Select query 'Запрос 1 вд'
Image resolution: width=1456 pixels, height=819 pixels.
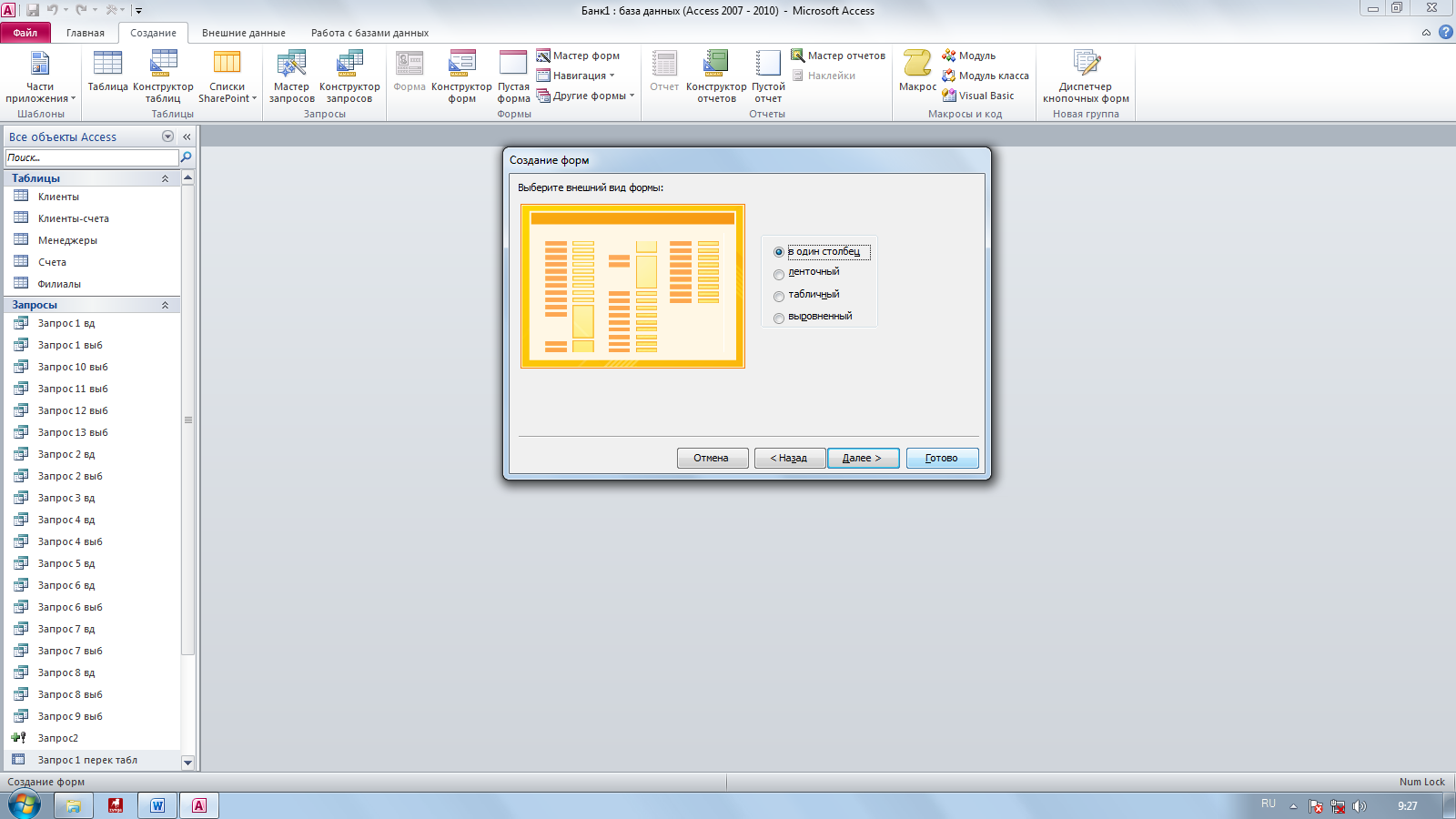coord(92,323)
